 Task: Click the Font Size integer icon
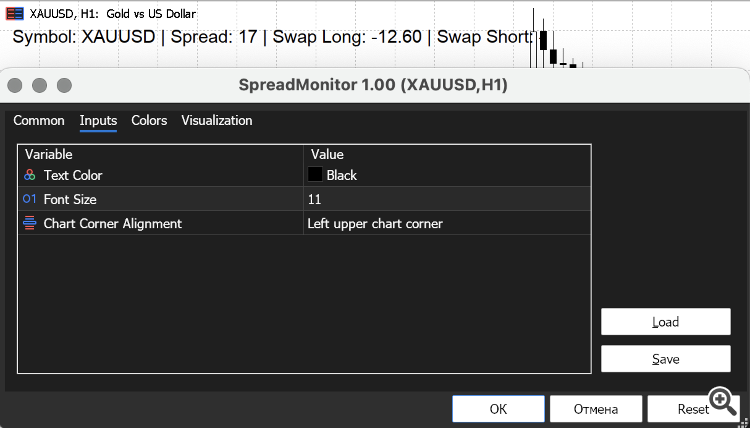(30, 199)
